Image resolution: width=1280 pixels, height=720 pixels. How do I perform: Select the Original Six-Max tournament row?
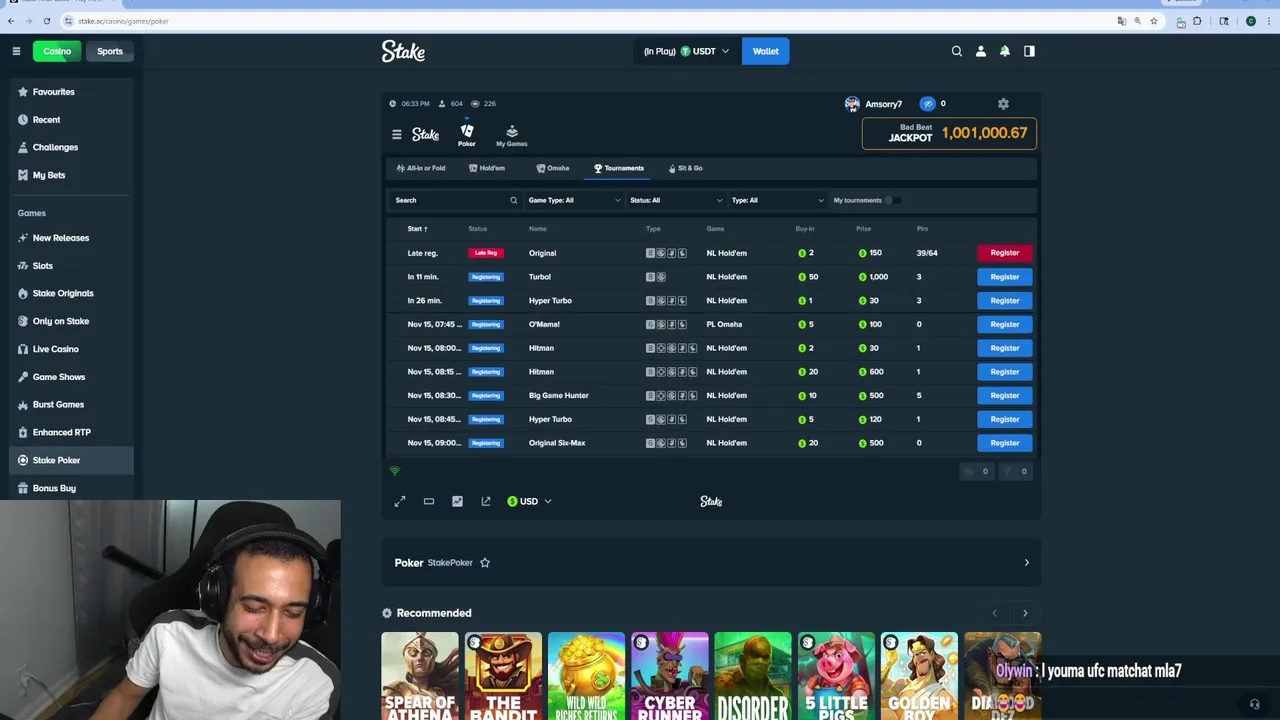pos(711,443)
